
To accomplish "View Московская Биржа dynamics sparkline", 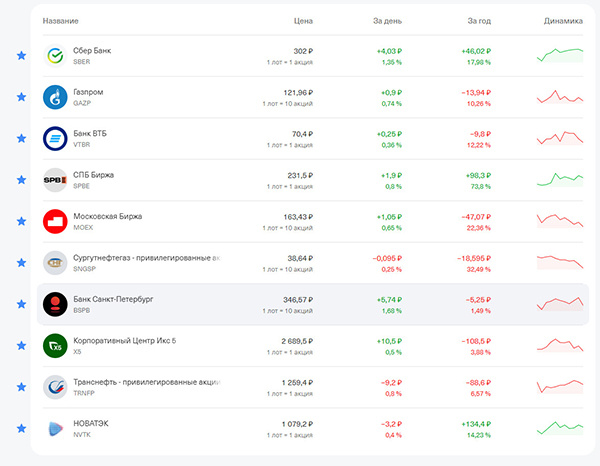I will tap(560, 221).
